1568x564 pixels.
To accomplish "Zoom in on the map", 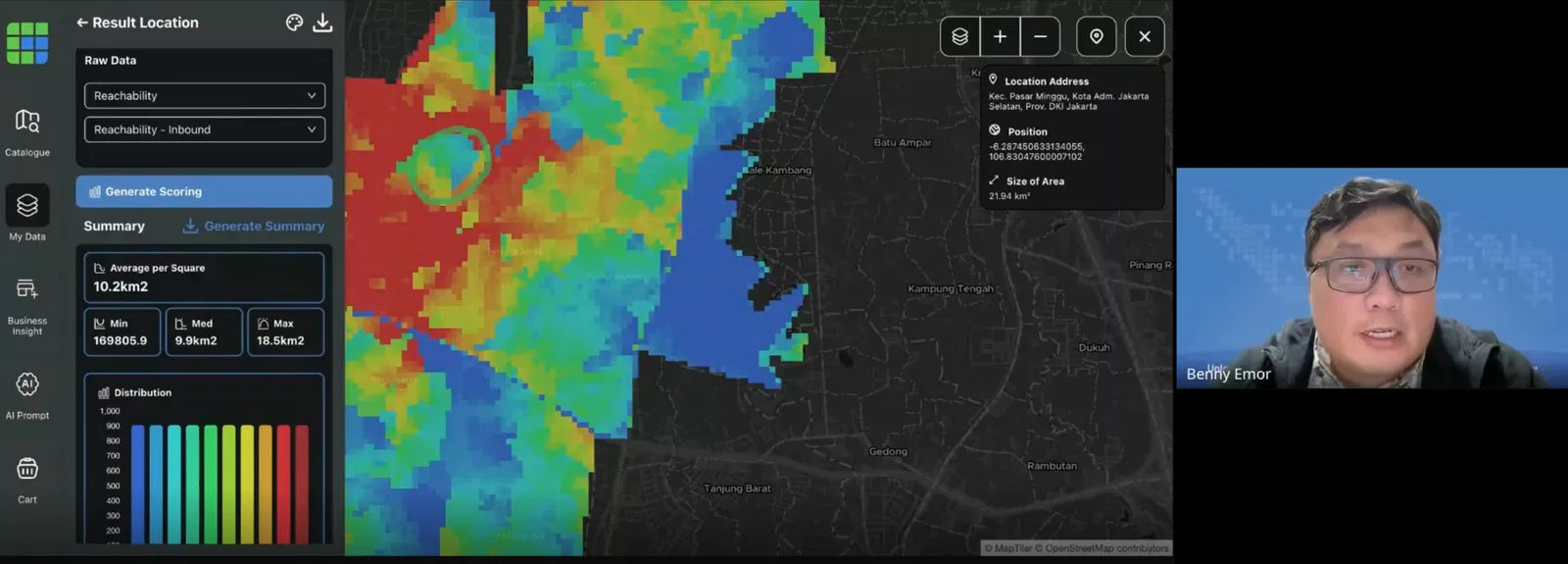I will [1001, 36].
